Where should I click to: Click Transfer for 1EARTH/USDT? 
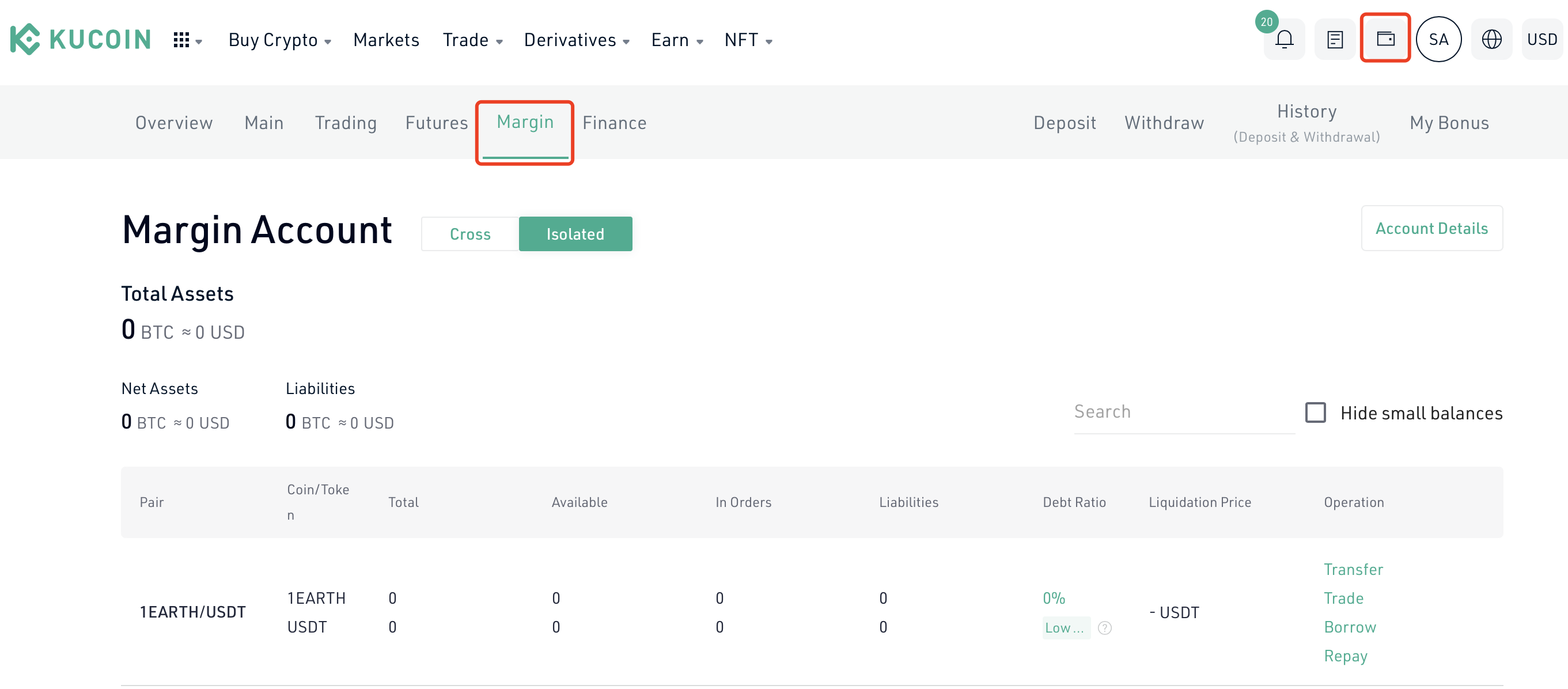pyautogui.click(x=1353, y=569)
